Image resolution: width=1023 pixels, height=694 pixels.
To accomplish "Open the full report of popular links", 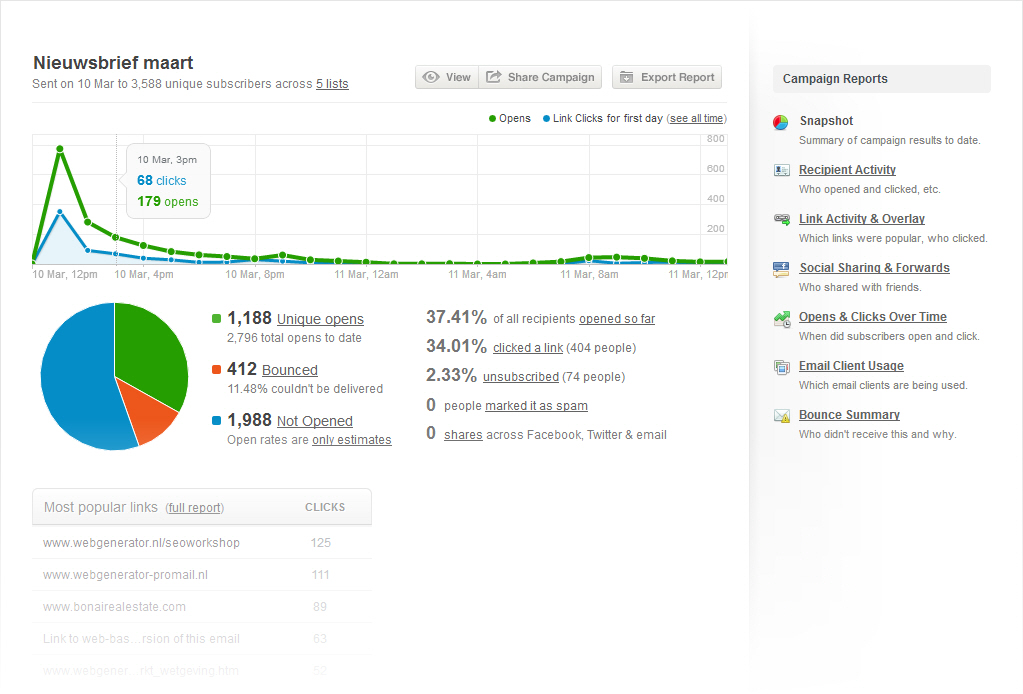I will (x=194, y=508).
